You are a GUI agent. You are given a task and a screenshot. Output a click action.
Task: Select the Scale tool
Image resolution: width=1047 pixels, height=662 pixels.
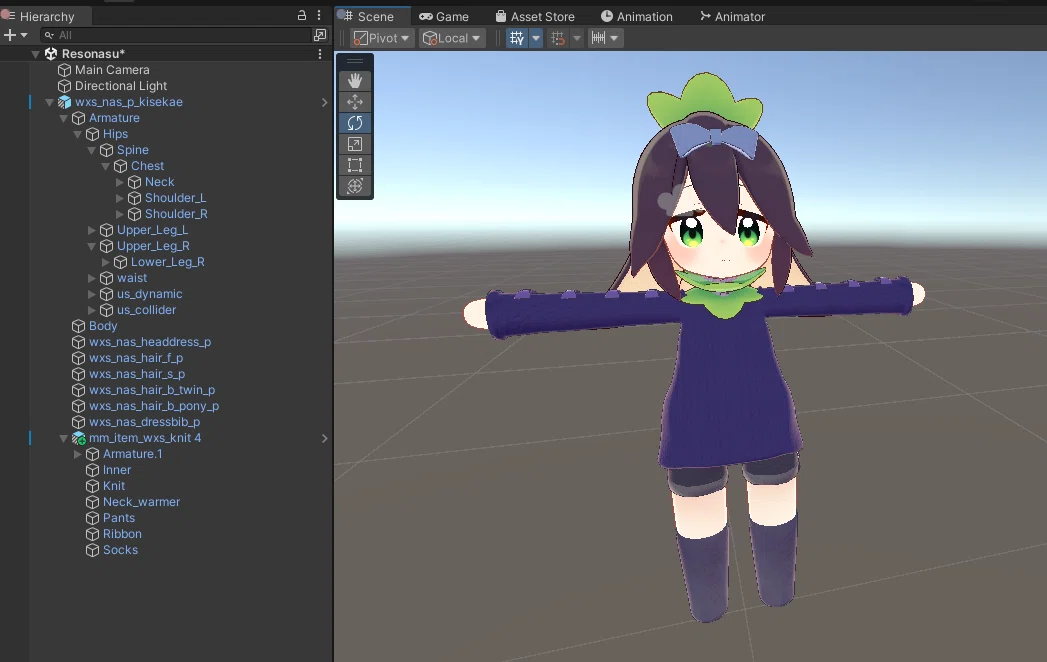[355, 144]
